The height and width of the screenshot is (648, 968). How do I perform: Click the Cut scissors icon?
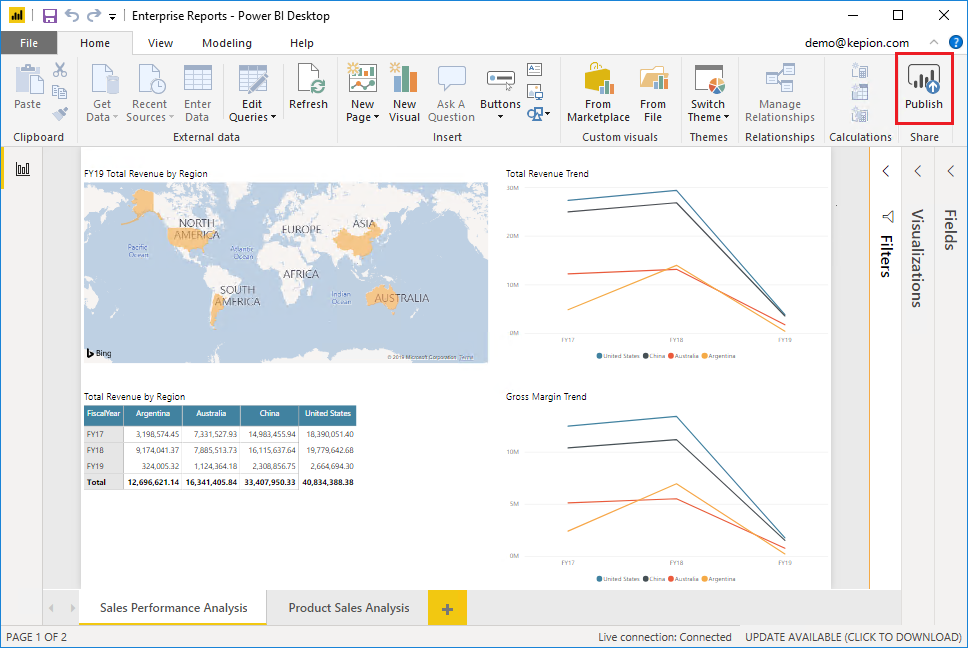[60, 70]
